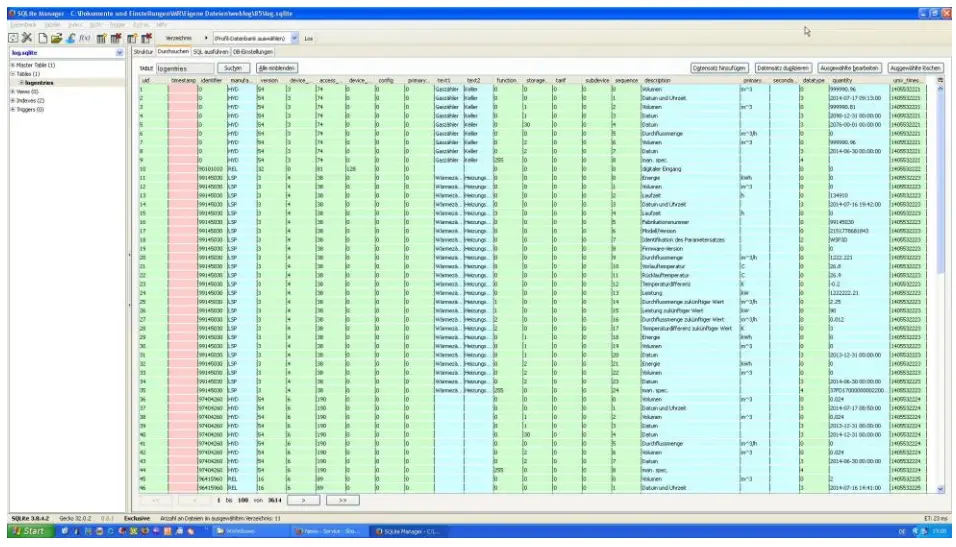Open the Tabelle menu
Screen dimensions: 956x547
(x=52, y=25)
